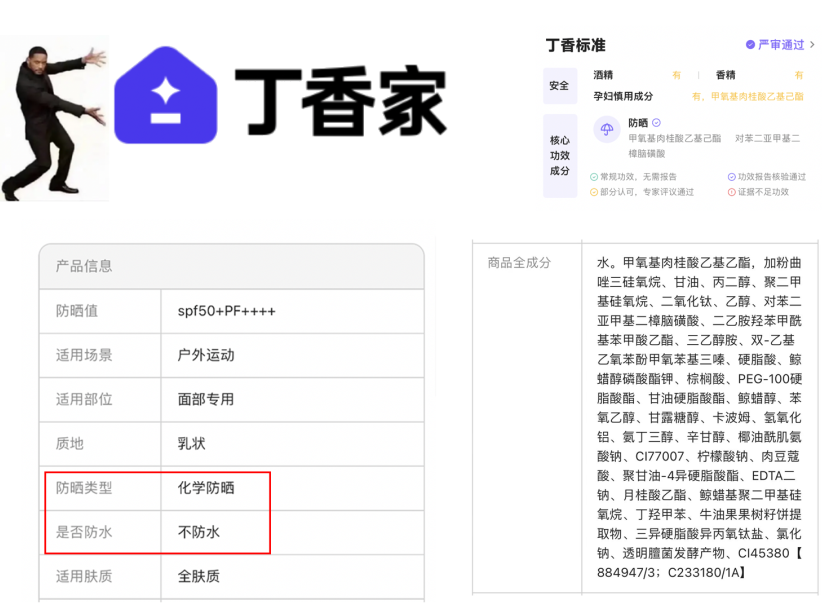Click the purple icon beside 功效报告核验通过
Screen dimensions: 826x609
coord(732,177)
